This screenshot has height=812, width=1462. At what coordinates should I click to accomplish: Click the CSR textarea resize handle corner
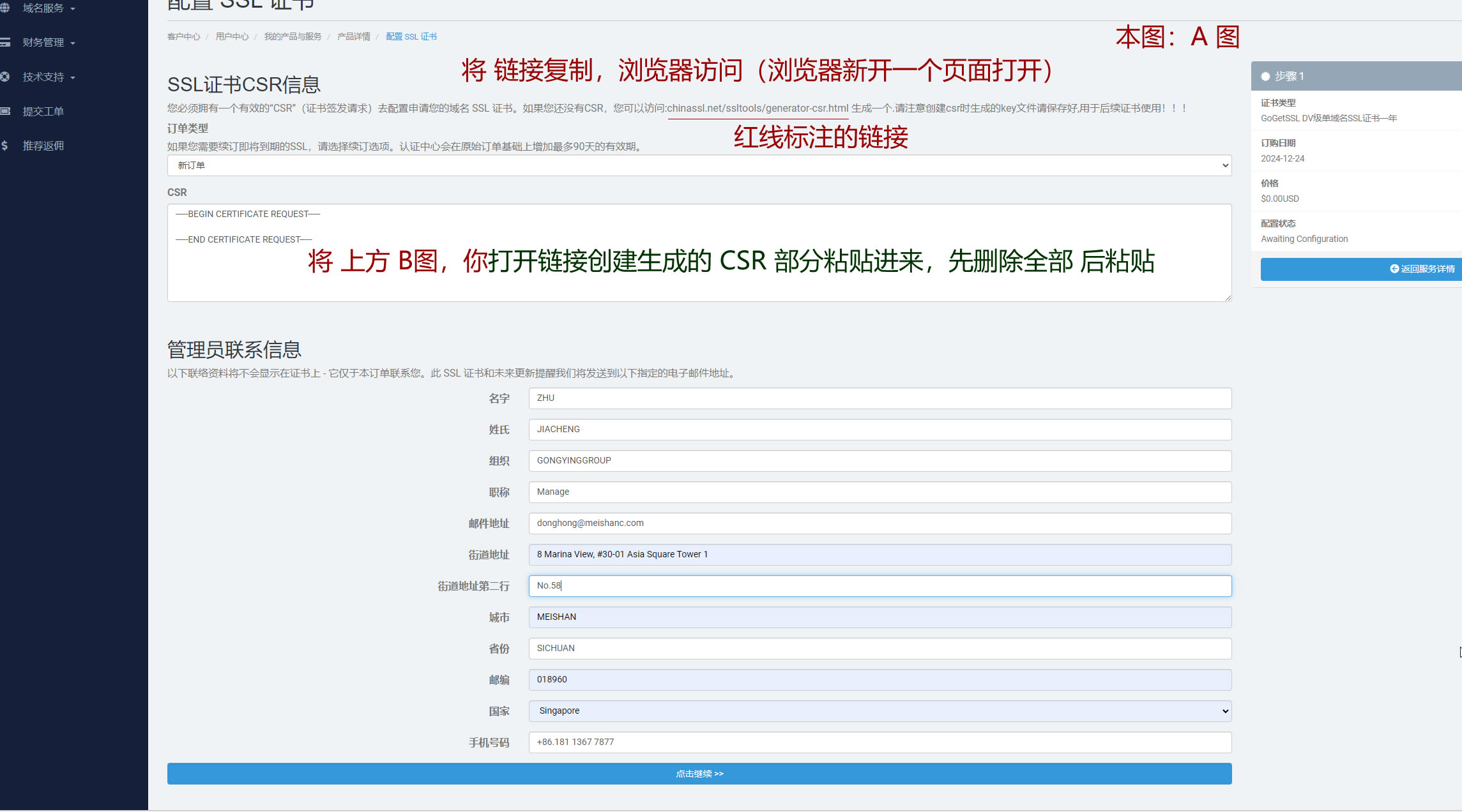1228,297
